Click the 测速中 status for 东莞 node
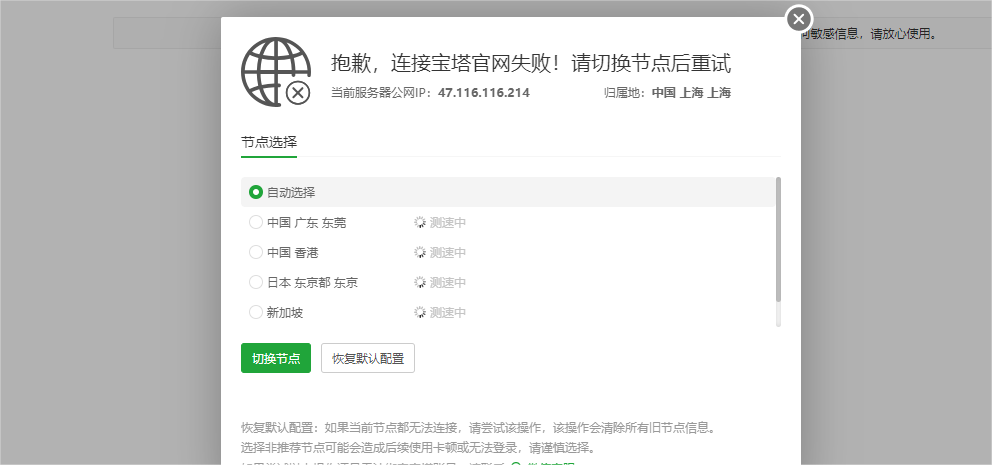The image size is (992, 465). pyautogui.click(x=448, y=223)
